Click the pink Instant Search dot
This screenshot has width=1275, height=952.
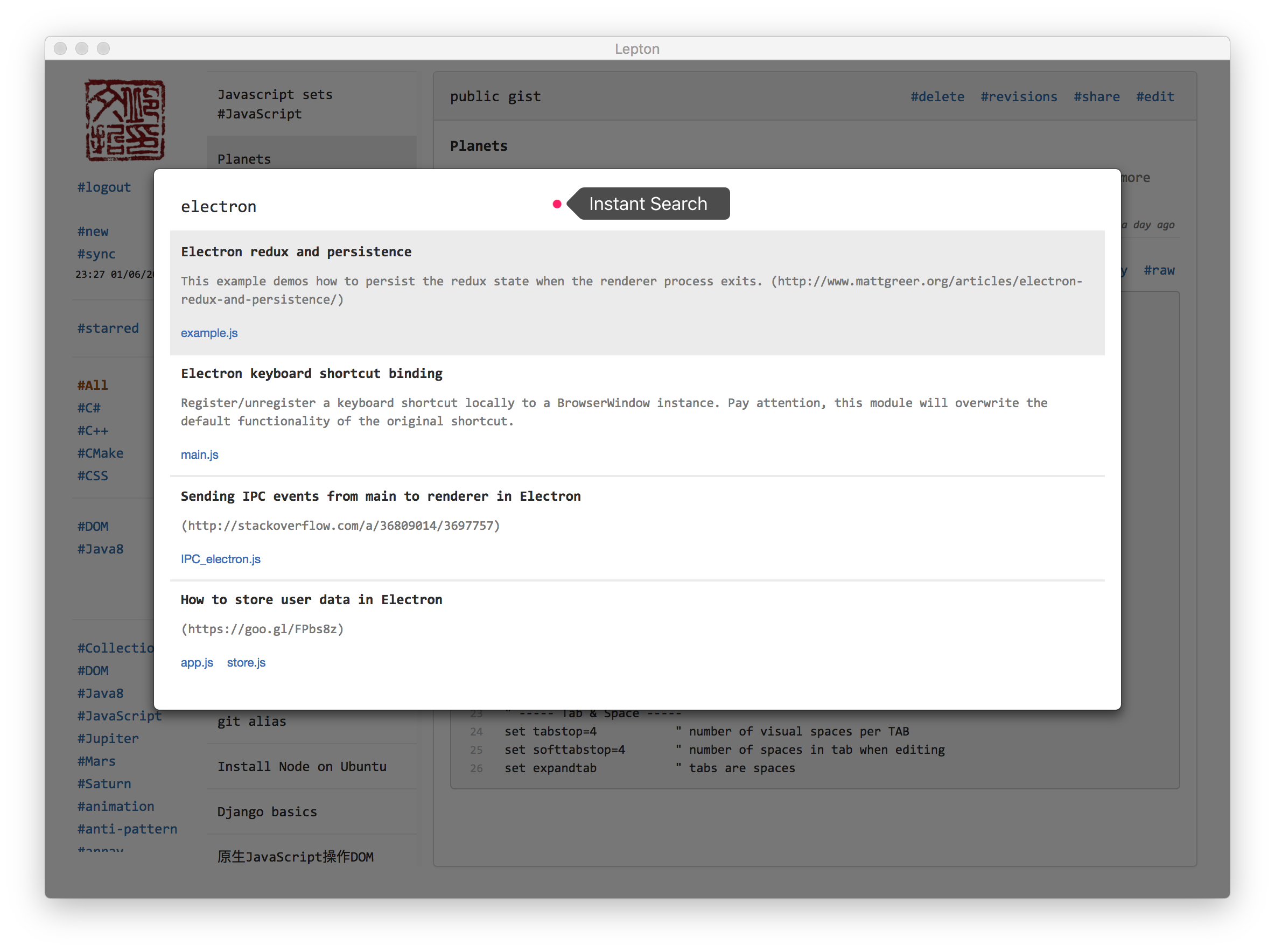(557, 204)
